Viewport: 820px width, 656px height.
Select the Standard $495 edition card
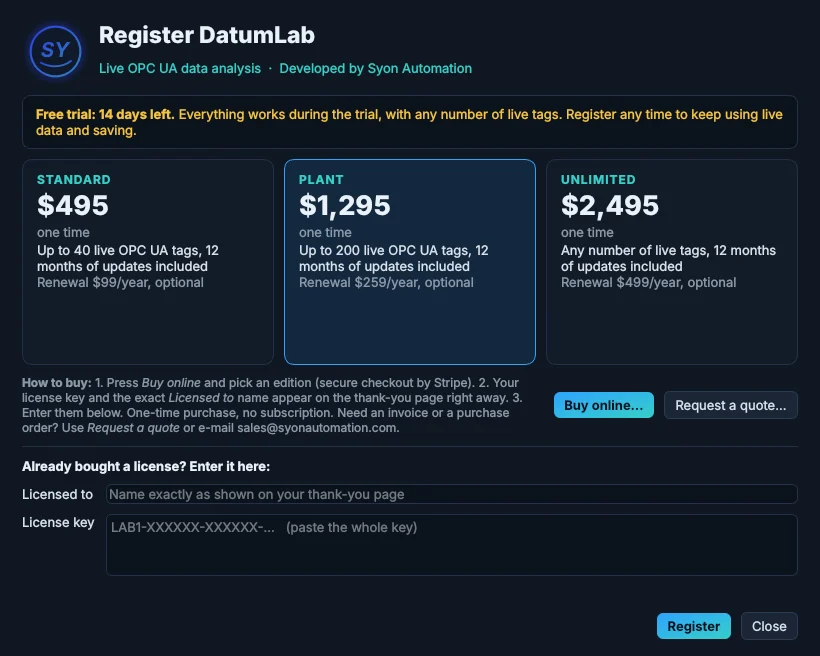[x=148, y=262]
